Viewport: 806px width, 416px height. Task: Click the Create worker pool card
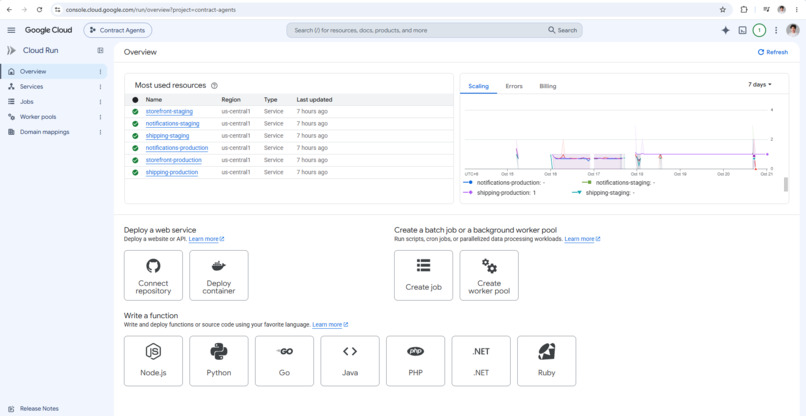tap(489, 275)
